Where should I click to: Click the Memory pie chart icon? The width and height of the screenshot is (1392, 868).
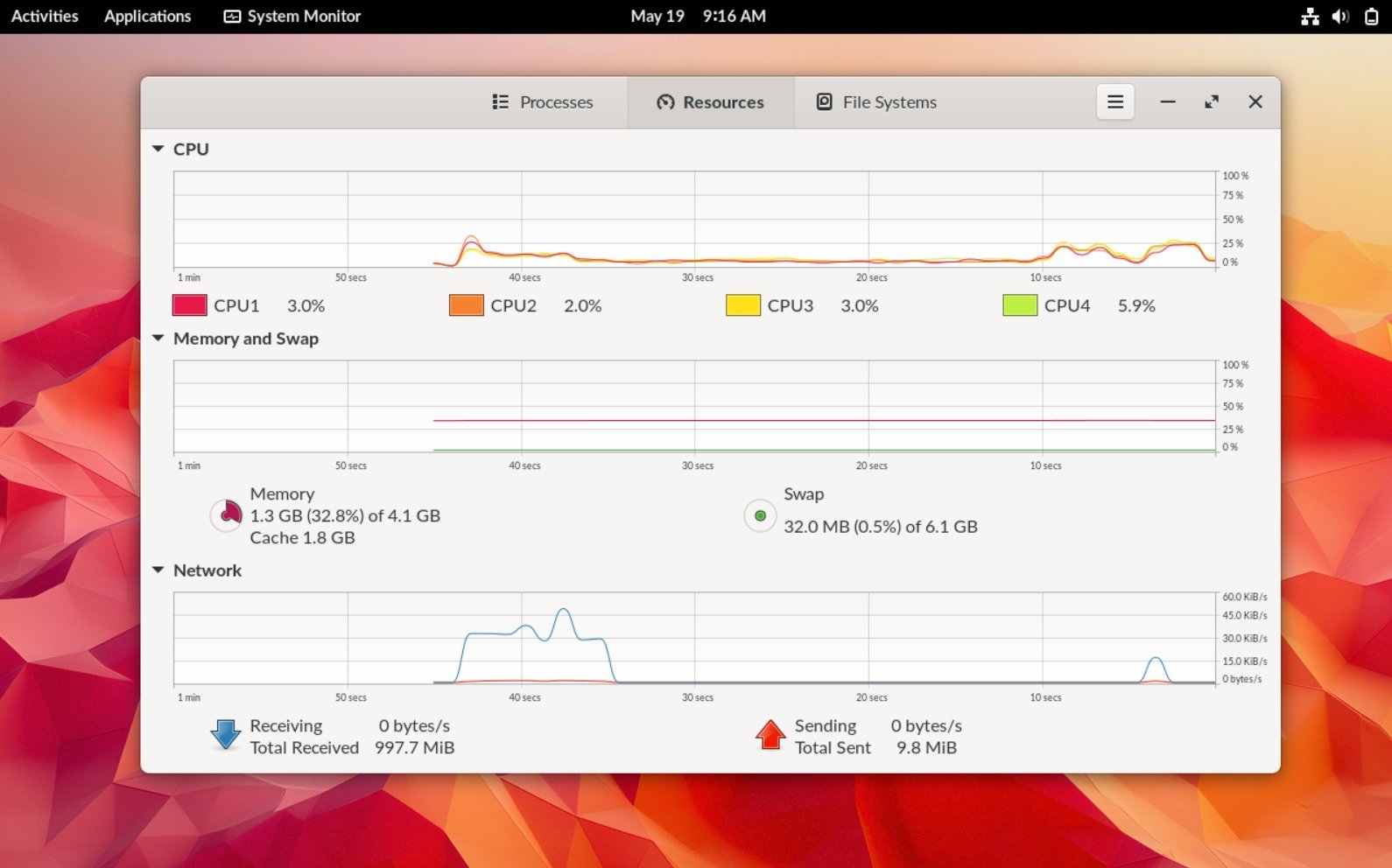point(227,515)
